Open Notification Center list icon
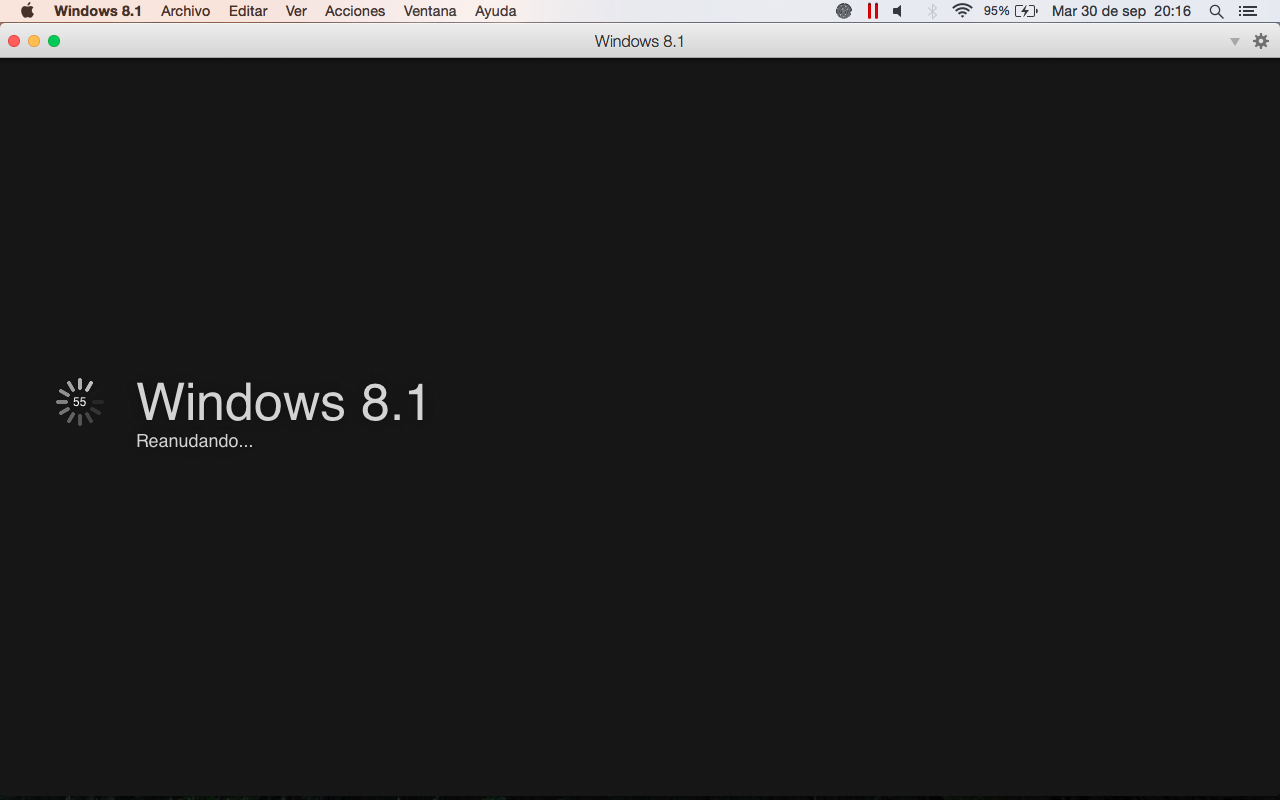 [x=1247, y=11]
